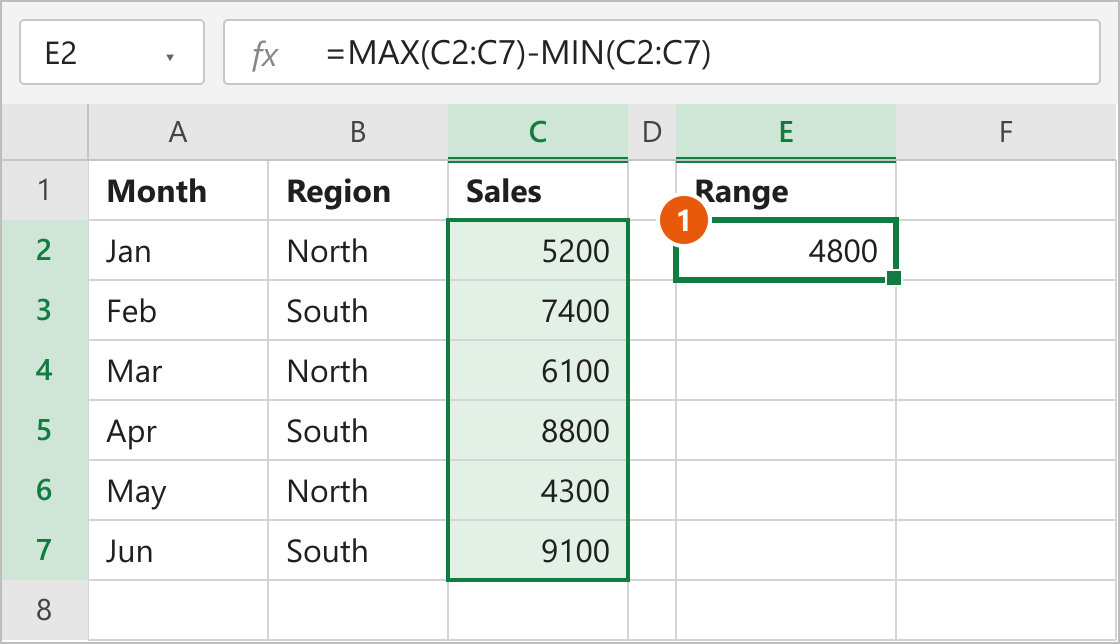The height and width of the screenshot is (644, 1120).
Task: Click the fx insert function icon
Action: pyautogui.click(x=264, y=54)
